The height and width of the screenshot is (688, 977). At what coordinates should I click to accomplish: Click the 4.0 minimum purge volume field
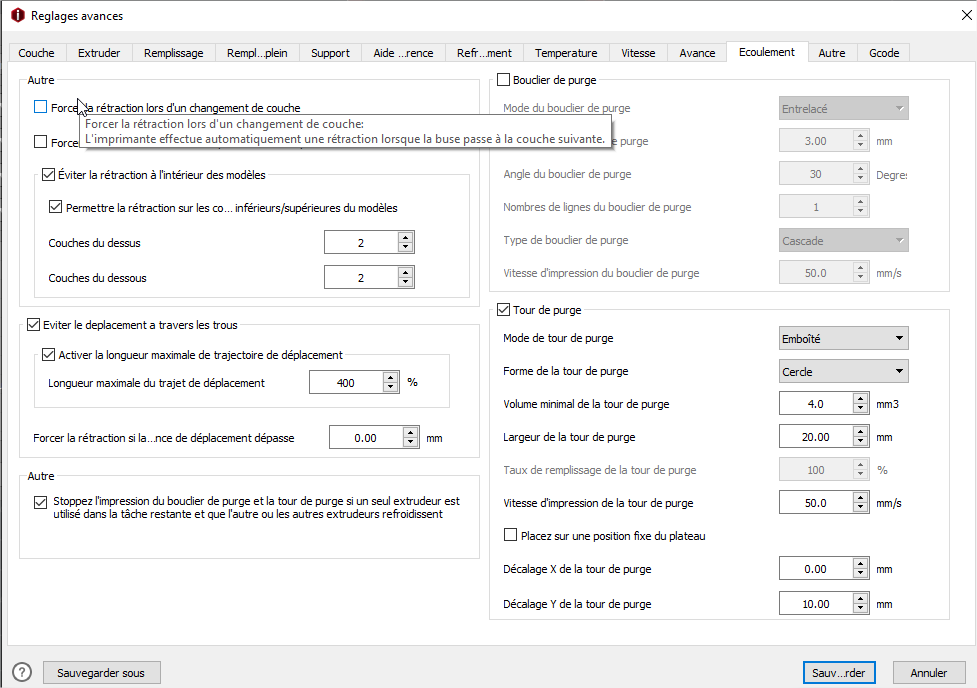pyautogui.click(x=816, y=404)
